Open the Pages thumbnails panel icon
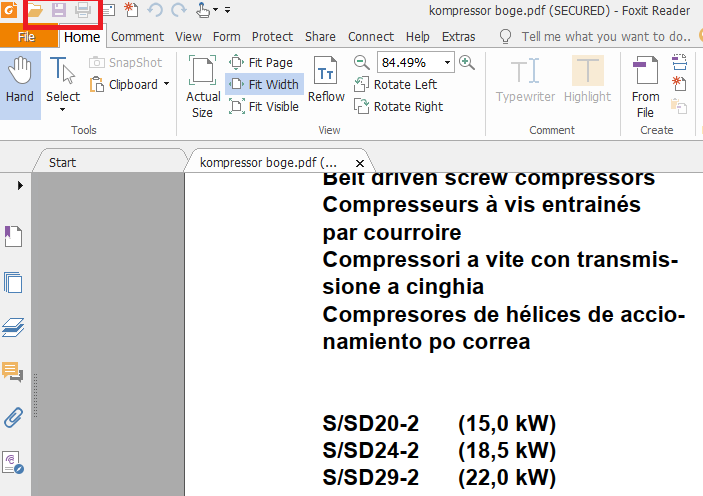The width and height of the screenshot is (703, 496). point(13,283)
